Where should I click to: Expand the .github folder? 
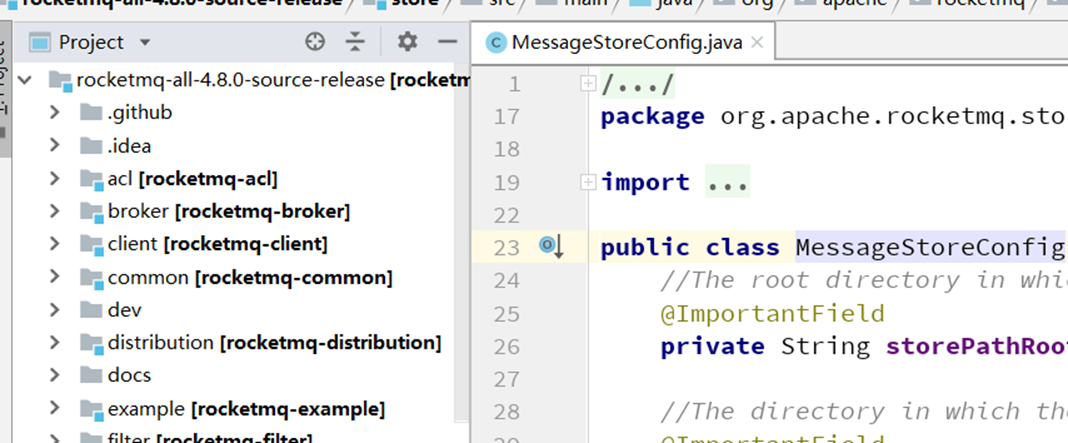tap(55, 112)
